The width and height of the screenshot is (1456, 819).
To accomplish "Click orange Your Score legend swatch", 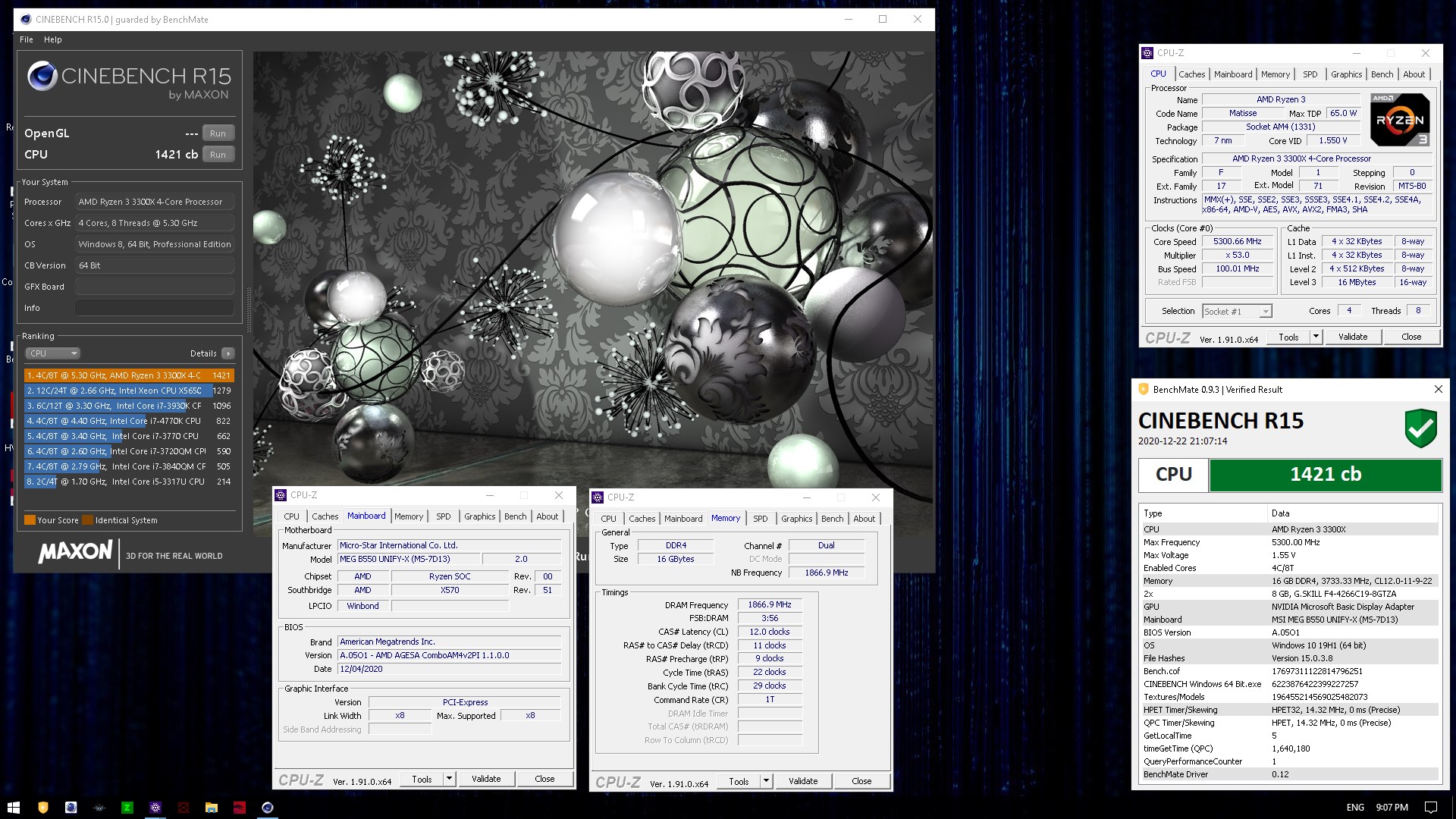I will (x=30, y=520).
